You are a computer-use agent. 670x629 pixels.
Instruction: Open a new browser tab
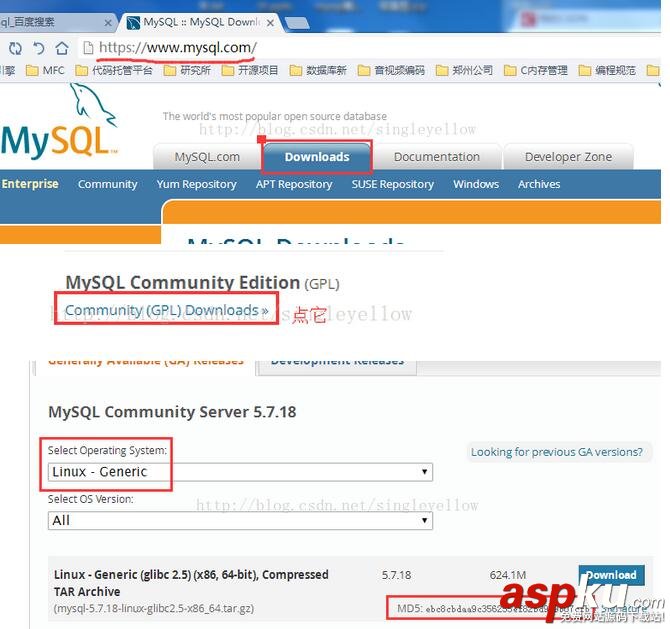click(297, 23)
